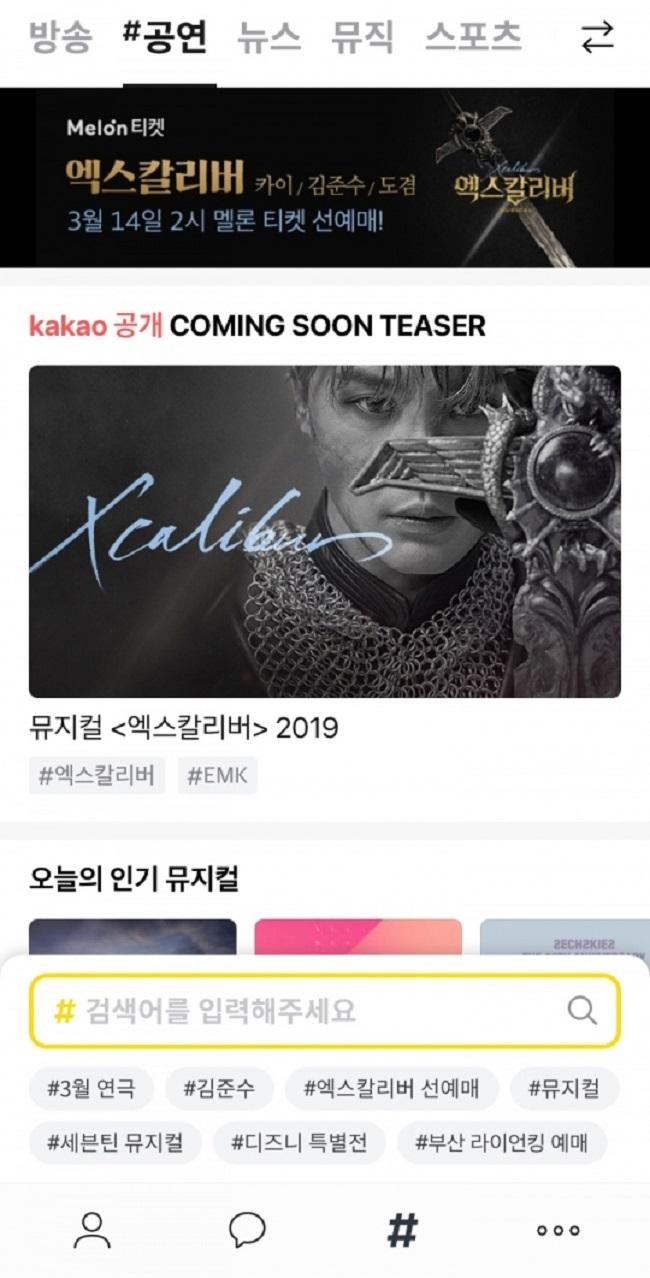This screenshot has width=650, height=1278.
Task: Tap the magnifying glass search icon
Action: [x=582, y=1010]
